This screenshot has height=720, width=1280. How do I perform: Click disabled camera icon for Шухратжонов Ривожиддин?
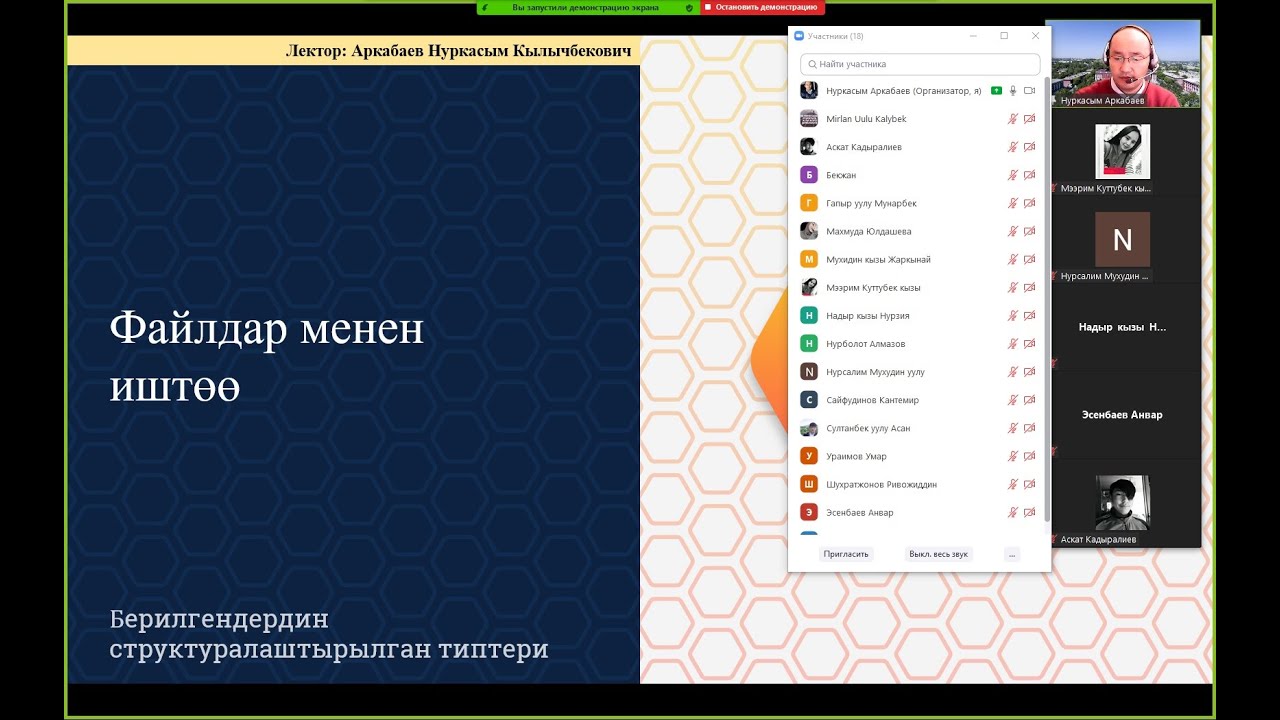click(x=1029, y=484)
